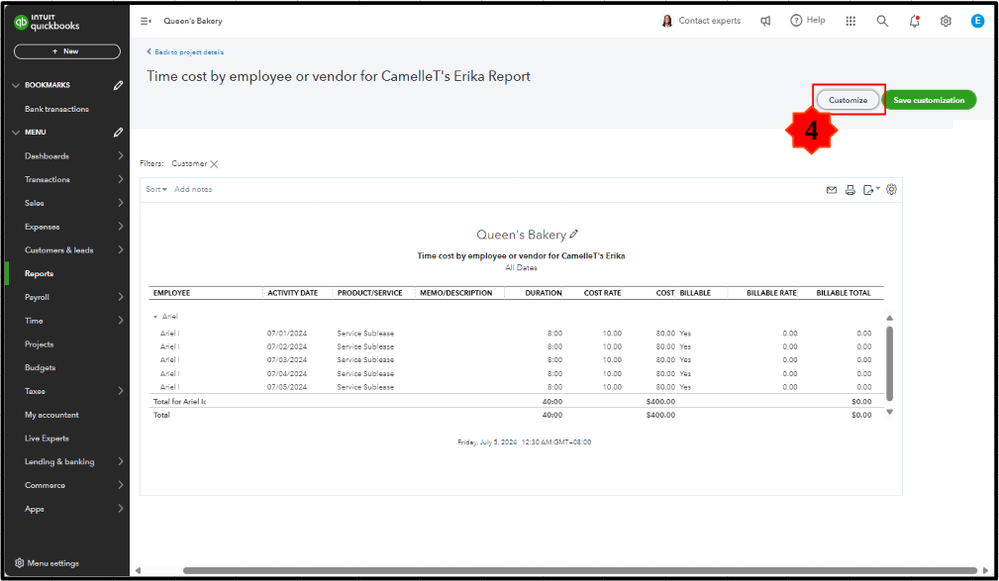
Task: Open Live Experts in sidebar
Action: pyautogui.click(x=47, y=438)
